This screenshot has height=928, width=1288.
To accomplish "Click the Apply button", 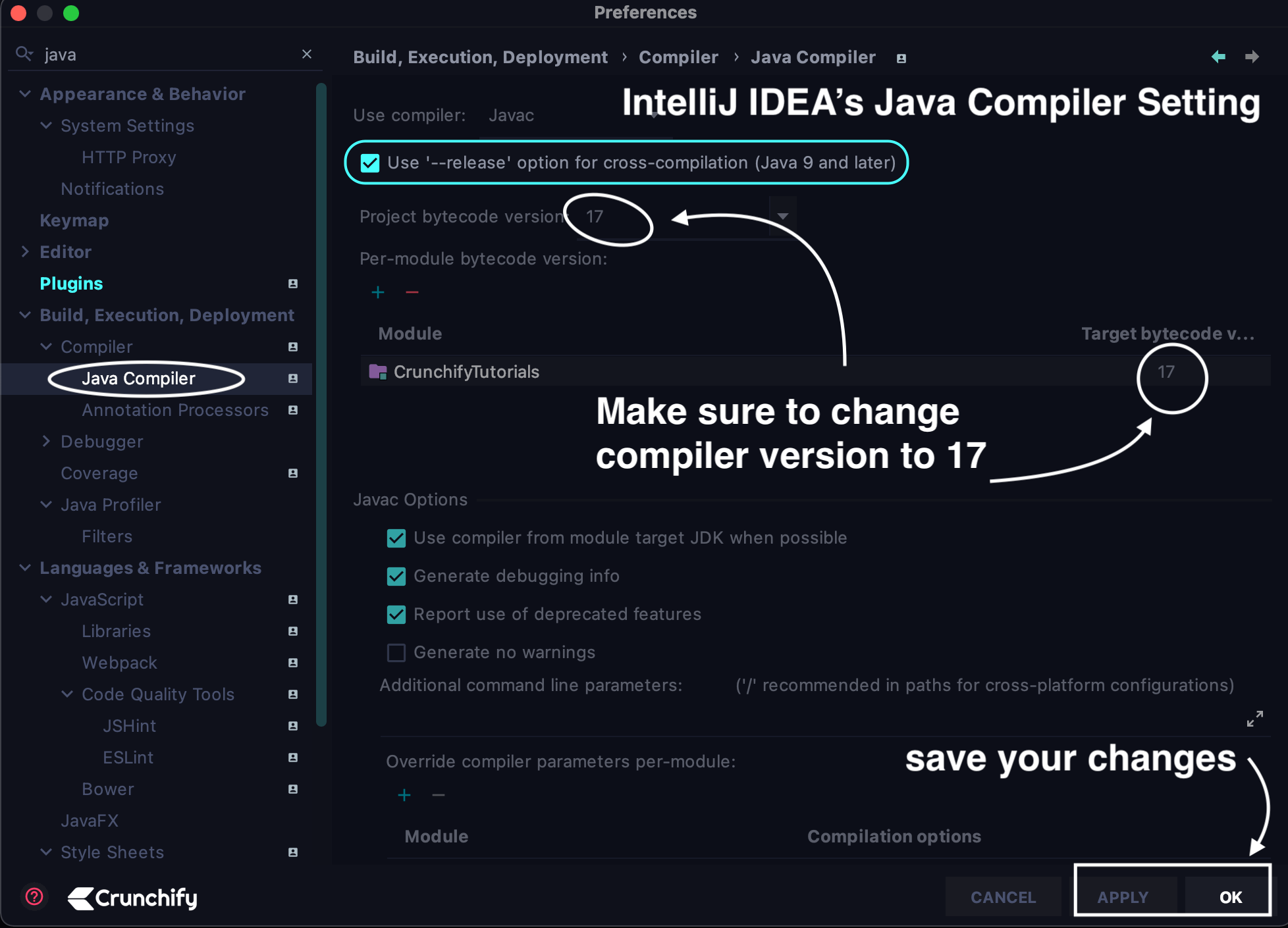I will point(1123,897).
